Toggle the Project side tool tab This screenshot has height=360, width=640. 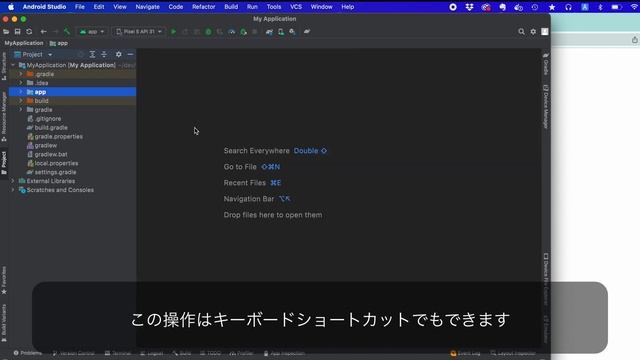4,162
